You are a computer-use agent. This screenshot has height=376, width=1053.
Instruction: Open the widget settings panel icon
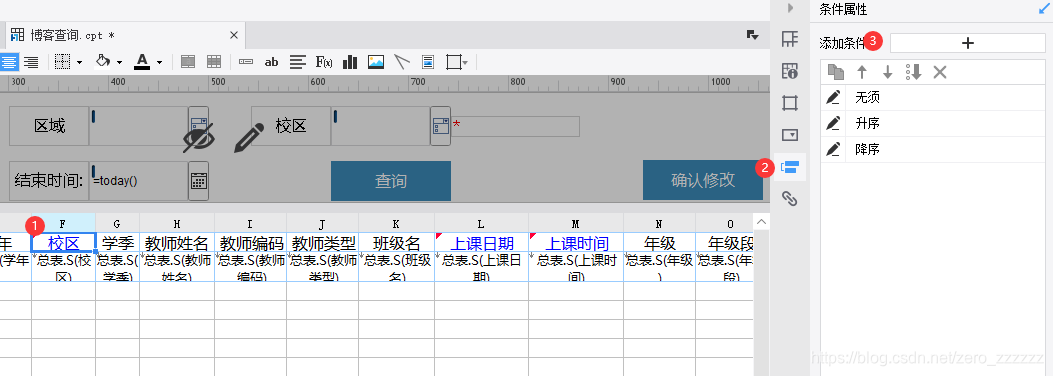[790, 134]
